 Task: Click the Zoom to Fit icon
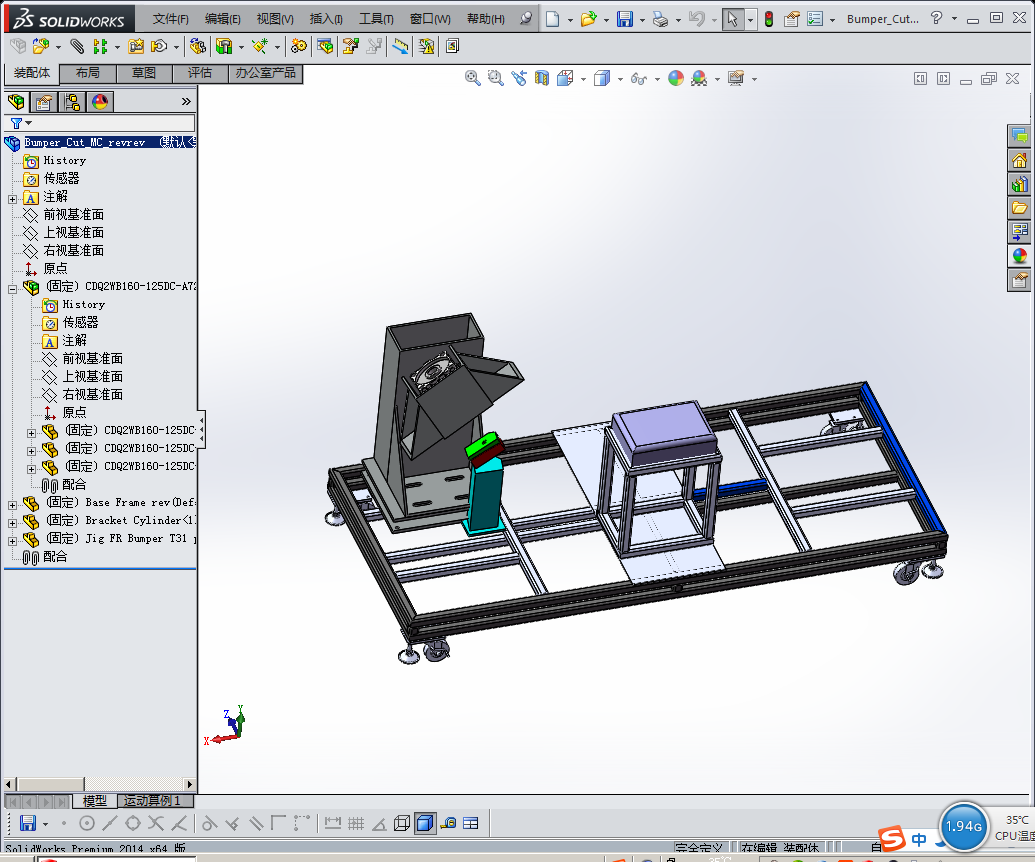(x=473, y=79)
